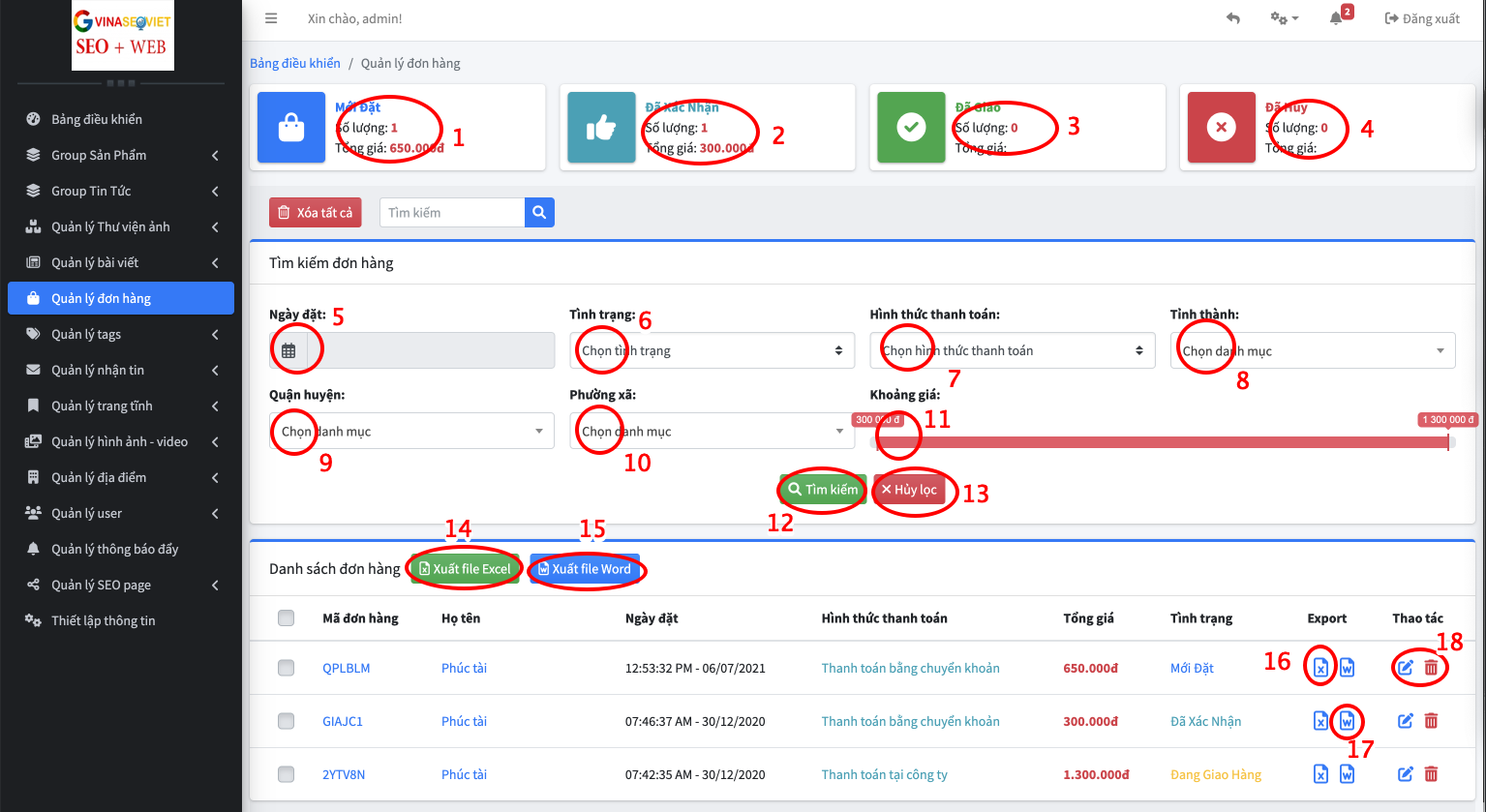The image size is (1486, 812).
Task: Export order QPLBLM to Excel icon
Action: (1320, 668)
